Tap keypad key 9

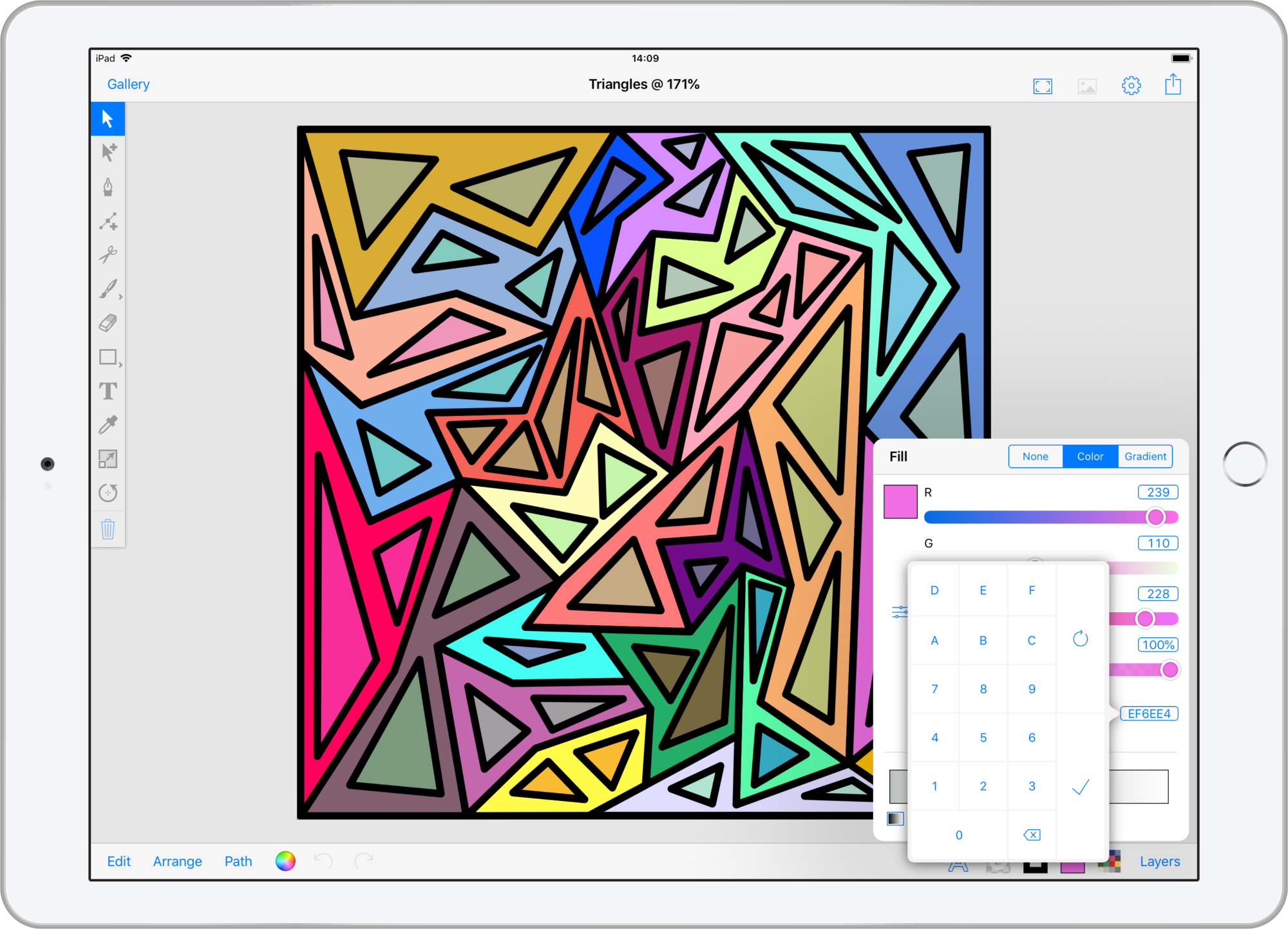(x=1032, y=689)
